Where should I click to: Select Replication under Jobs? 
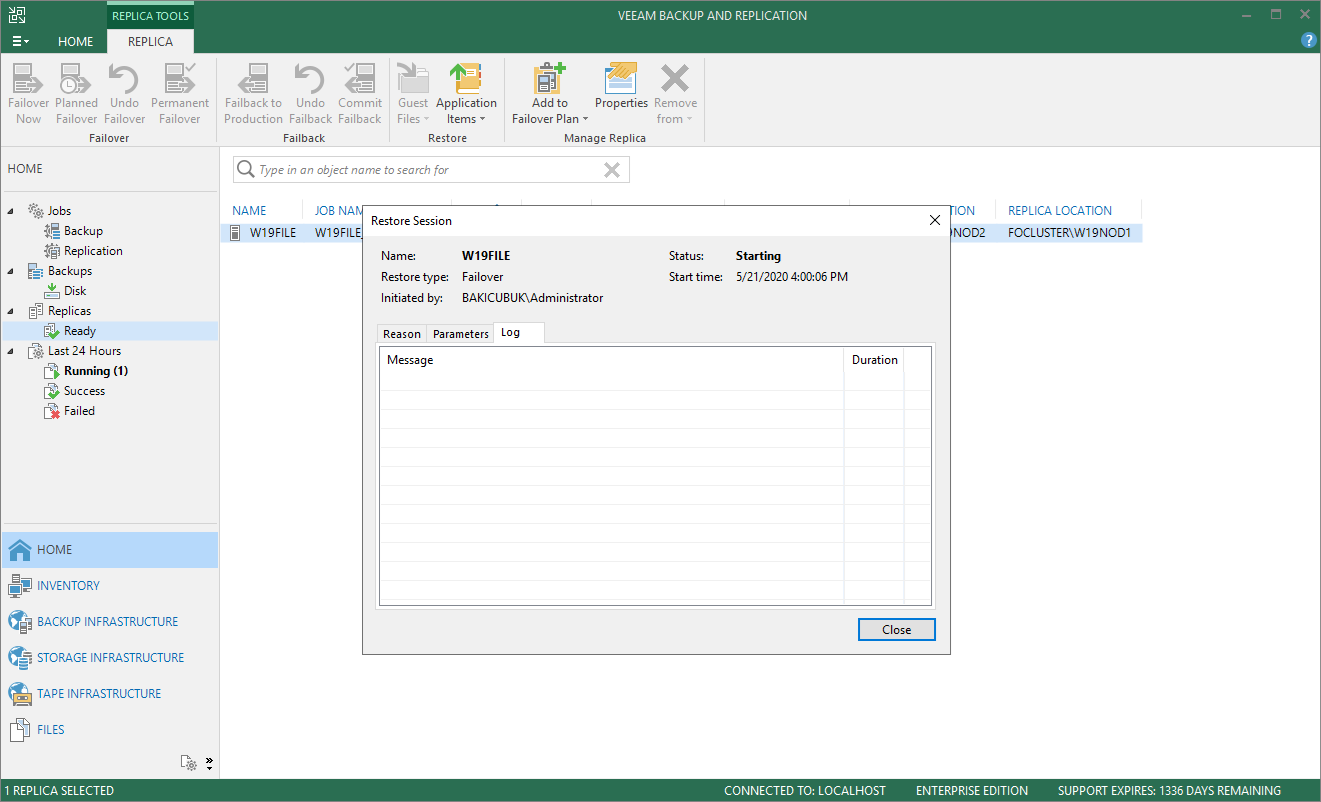tap(93, 251)
